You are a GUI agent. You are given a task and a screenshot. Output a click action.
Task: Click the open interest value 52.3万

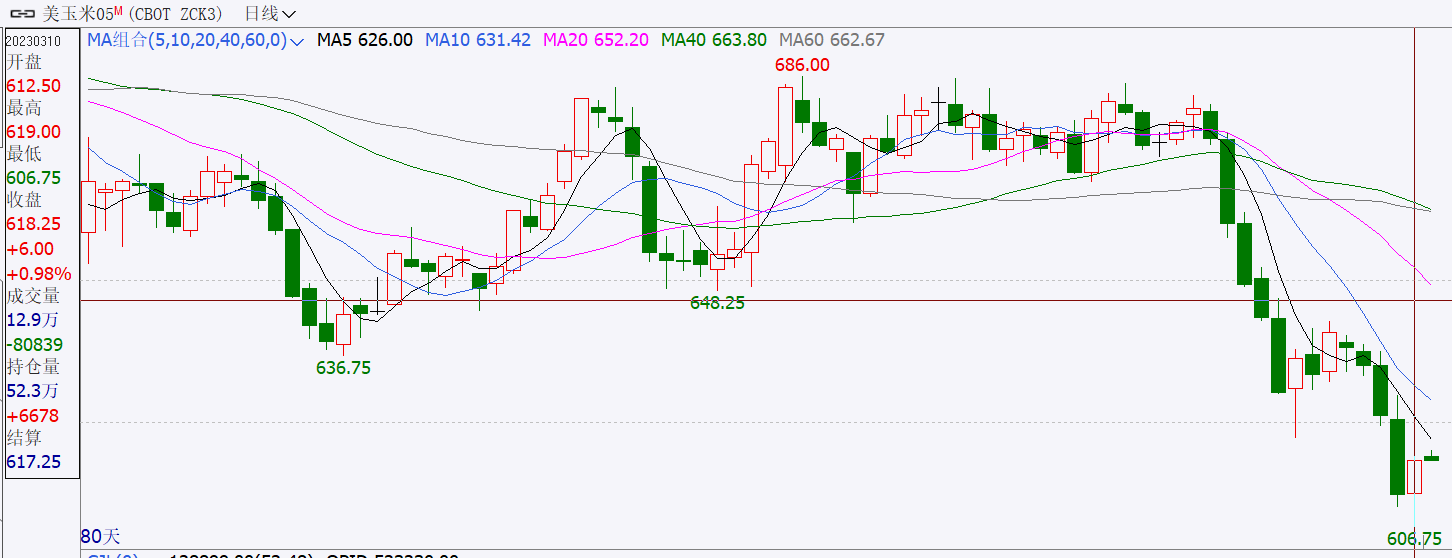tap(33, 390)
